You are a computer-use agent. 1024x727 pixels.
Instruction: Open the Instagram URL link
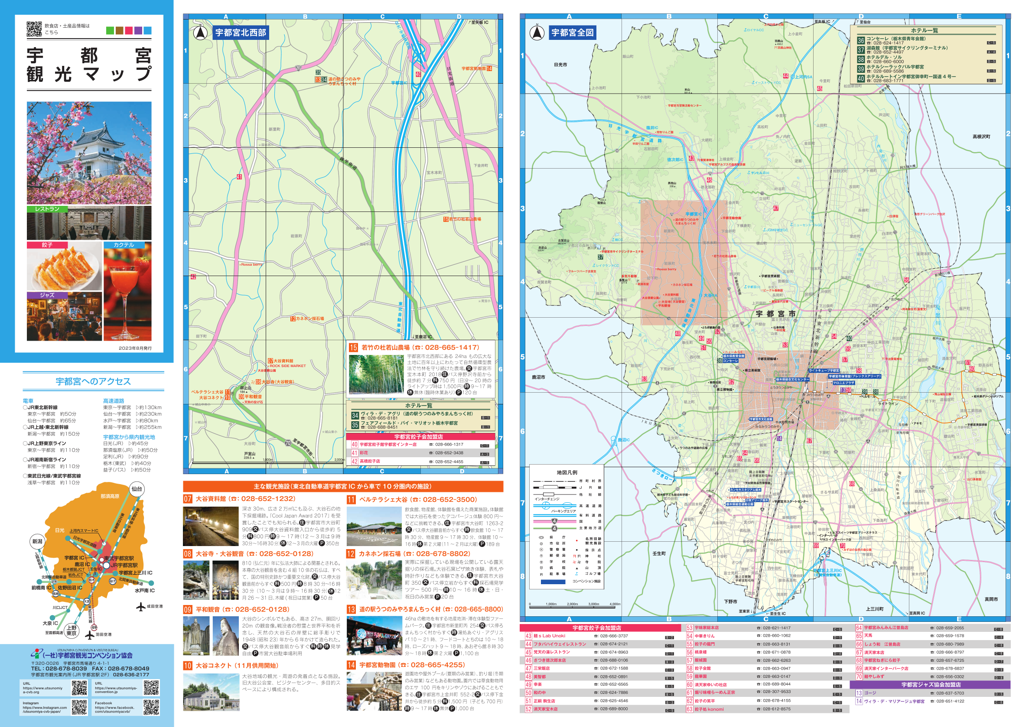(x=44, y=709)
